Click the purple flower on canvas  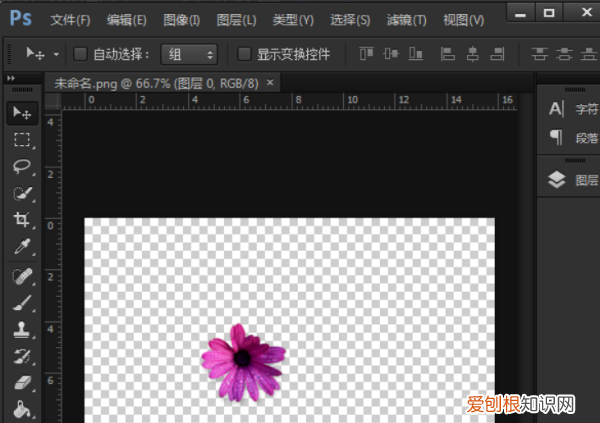[x=243, y=363]
